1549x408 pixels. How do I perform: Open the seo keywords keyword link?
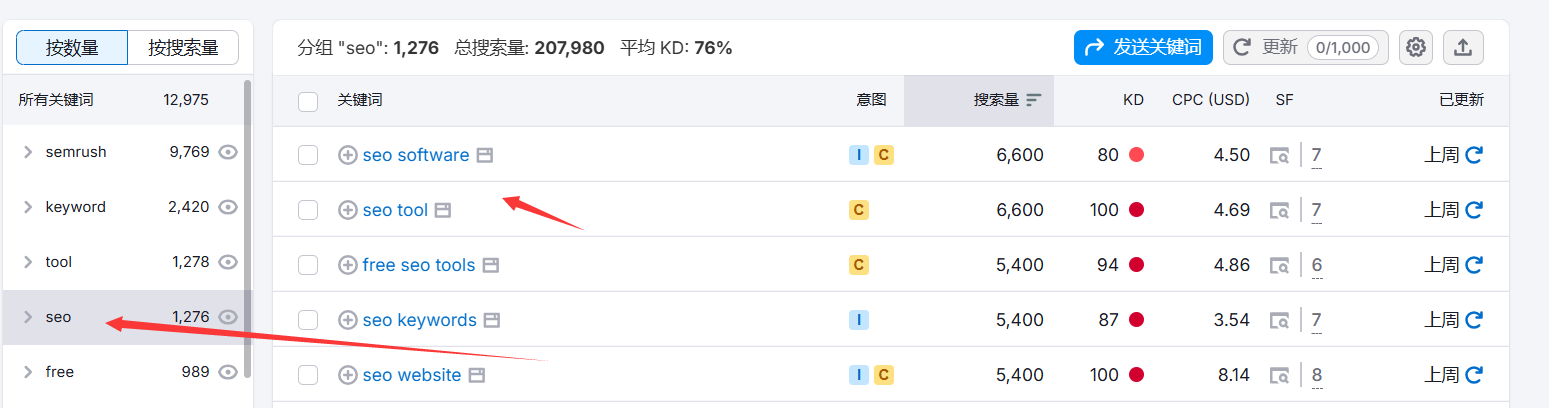click(419, 320)
